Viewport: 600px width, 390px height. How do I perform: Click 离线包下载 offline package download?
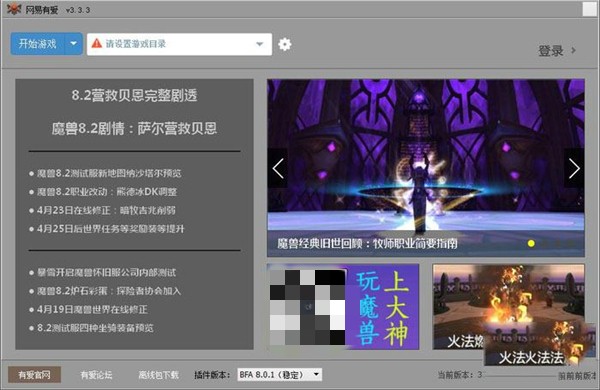pos(158,375)
